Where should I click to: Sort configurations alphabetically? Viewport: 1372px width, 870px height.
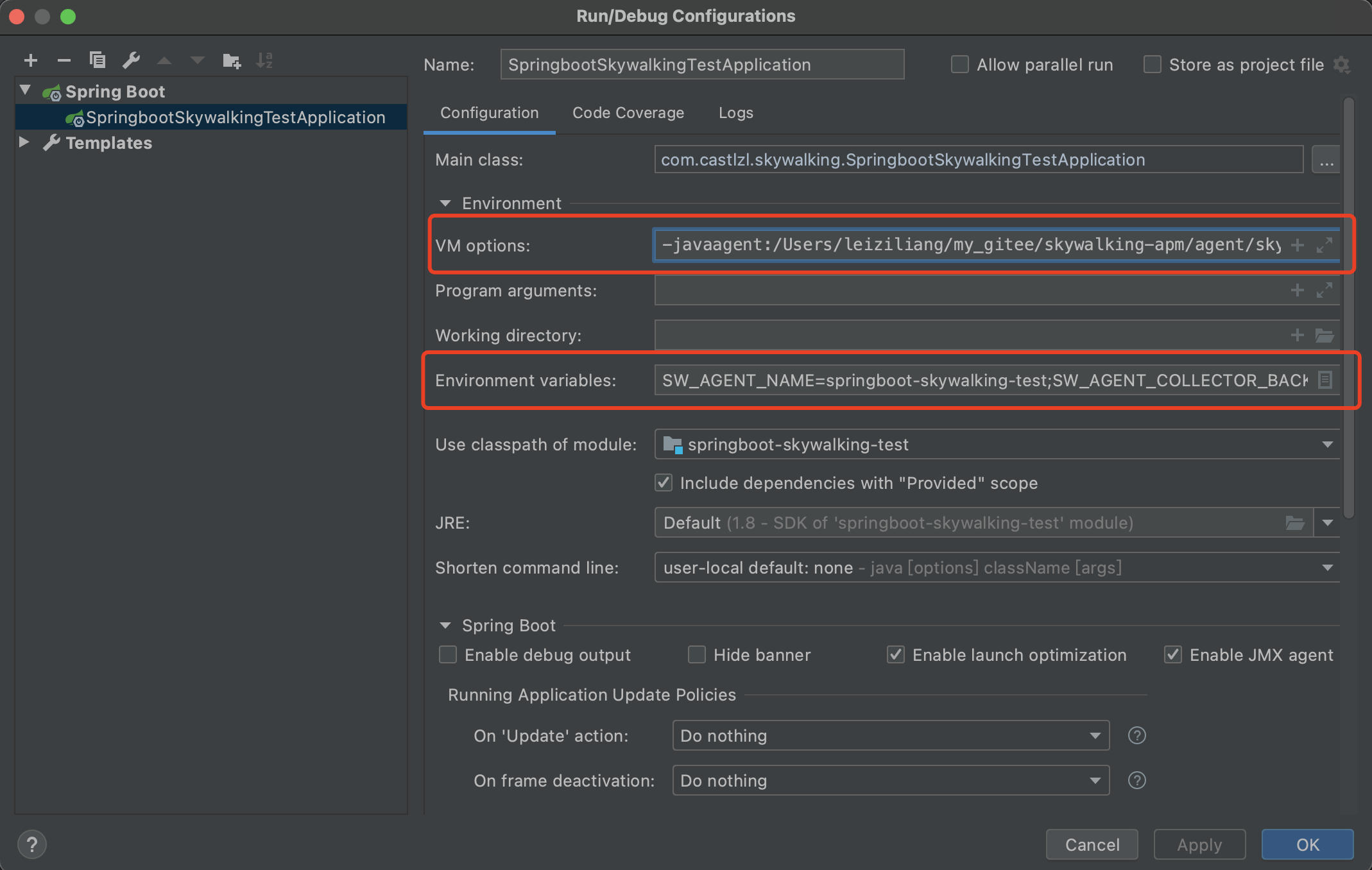(x=264, y=60)
